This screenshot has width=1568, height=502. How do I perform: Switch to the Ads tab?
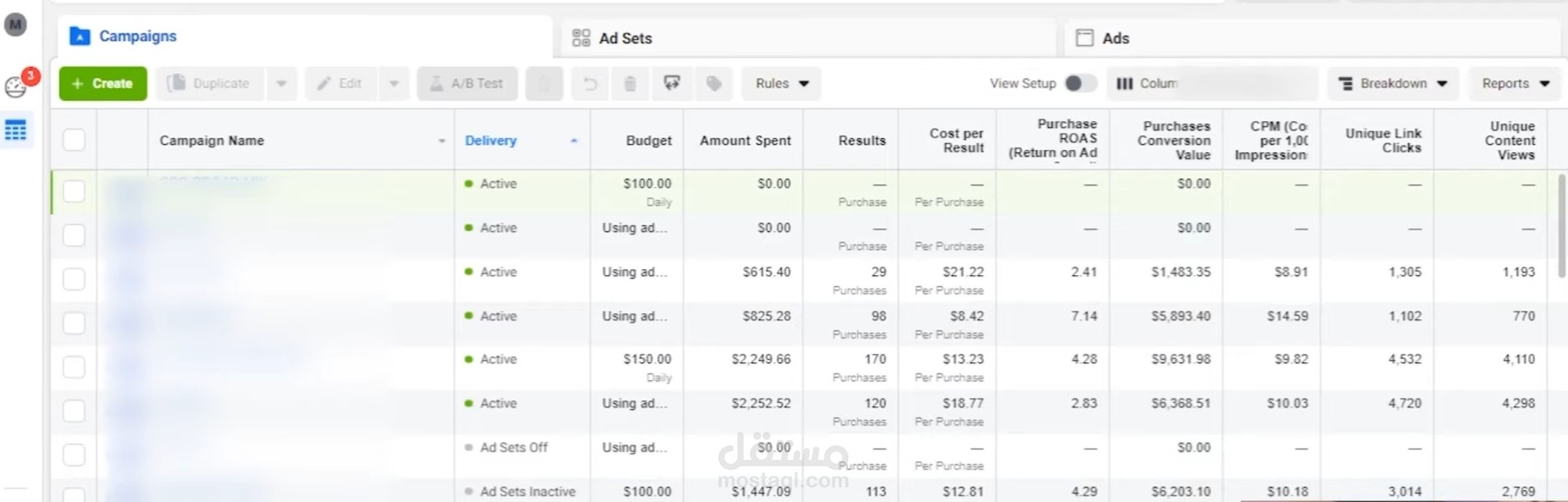(x=1313, y=38)
